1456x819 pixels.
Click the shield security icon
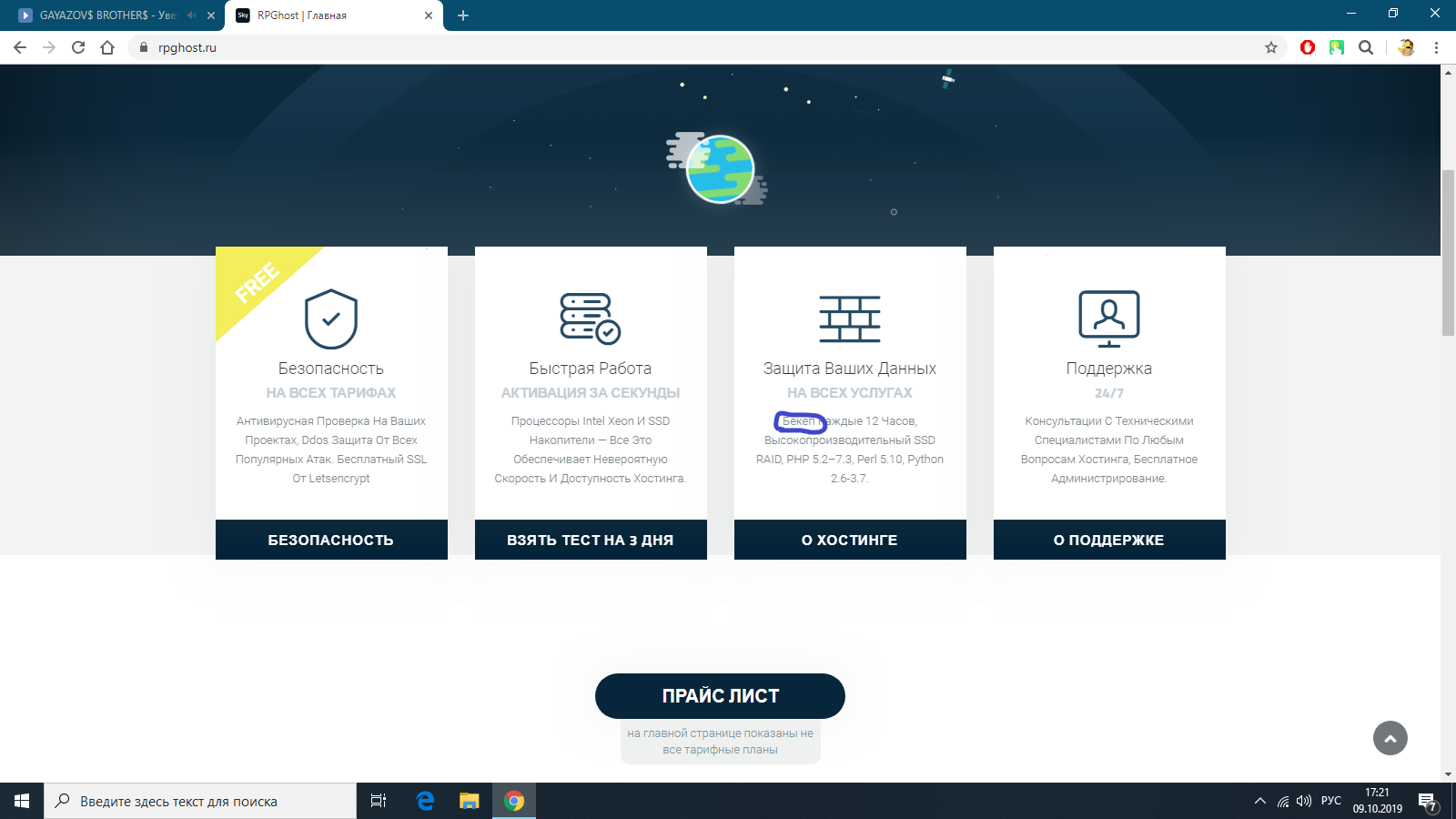point(330,319)
